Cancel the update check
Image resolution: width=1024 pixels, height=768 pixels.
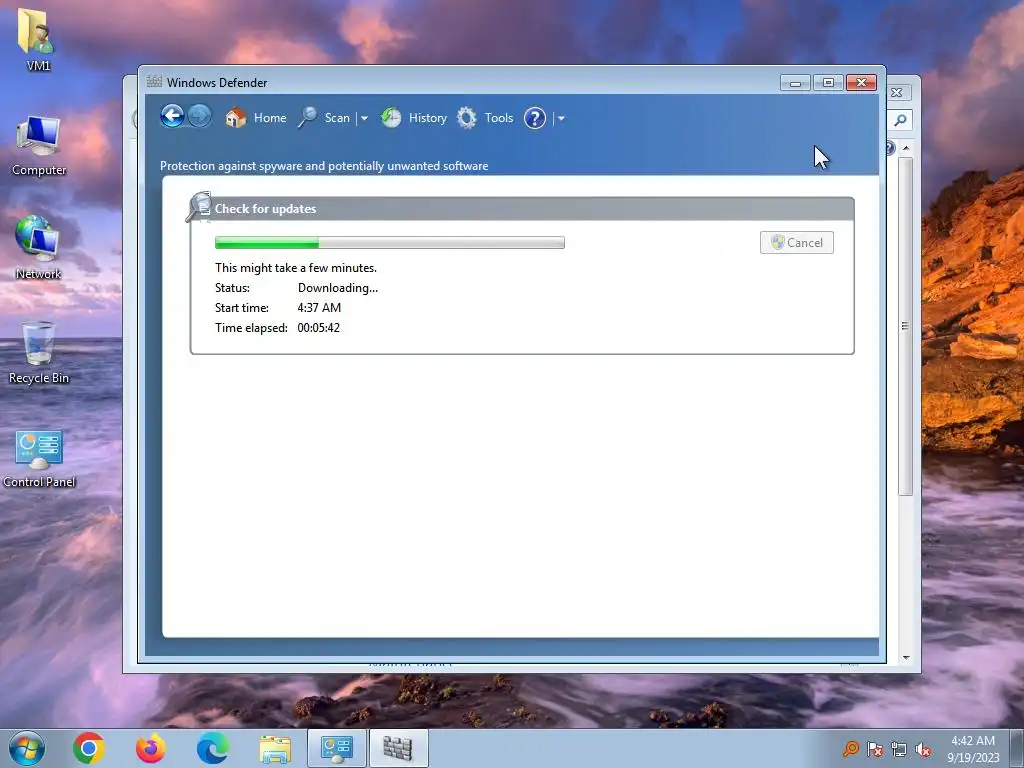(x=797, y=242)
